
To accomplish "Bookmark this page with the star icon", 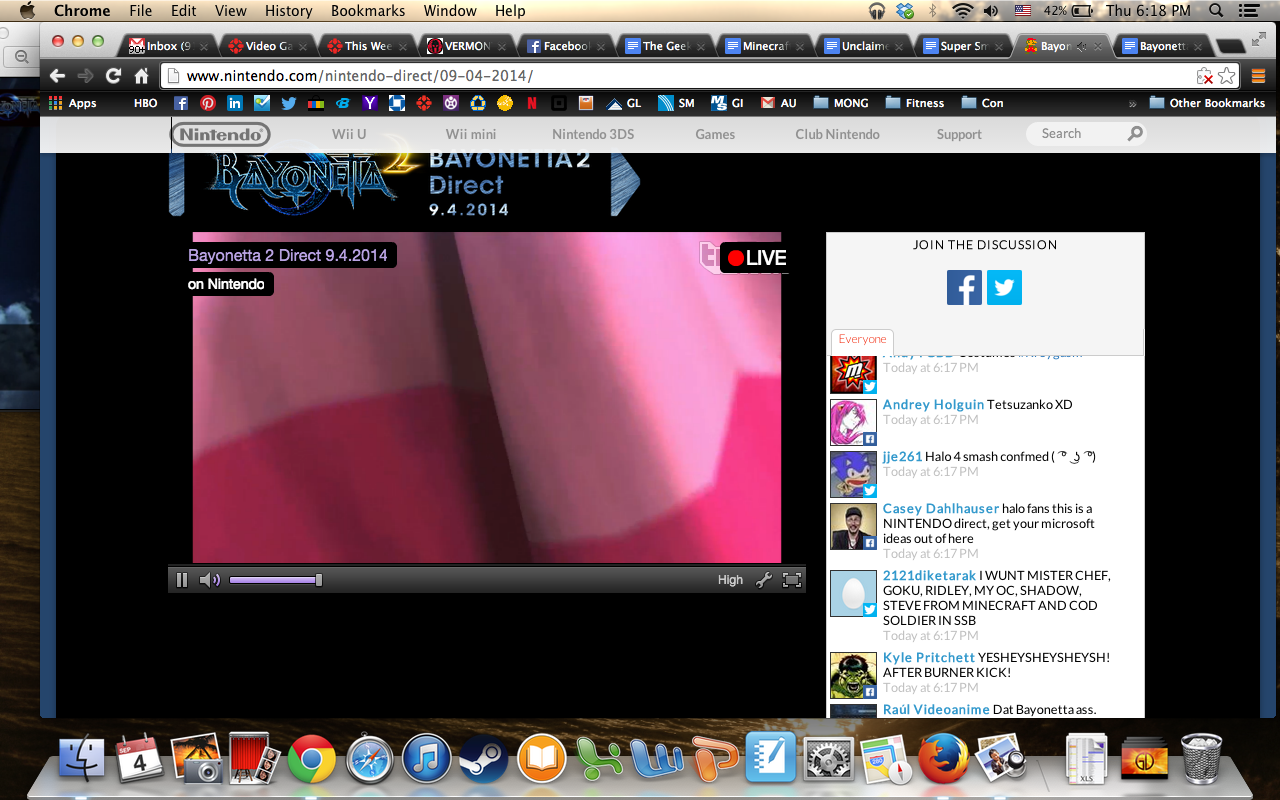I will [x=1227, y=76].
